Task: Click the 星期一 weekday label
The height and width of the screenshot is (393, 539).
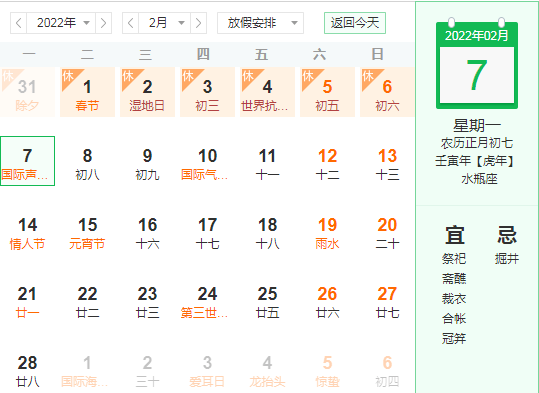Action: click(x=477, y=125)
